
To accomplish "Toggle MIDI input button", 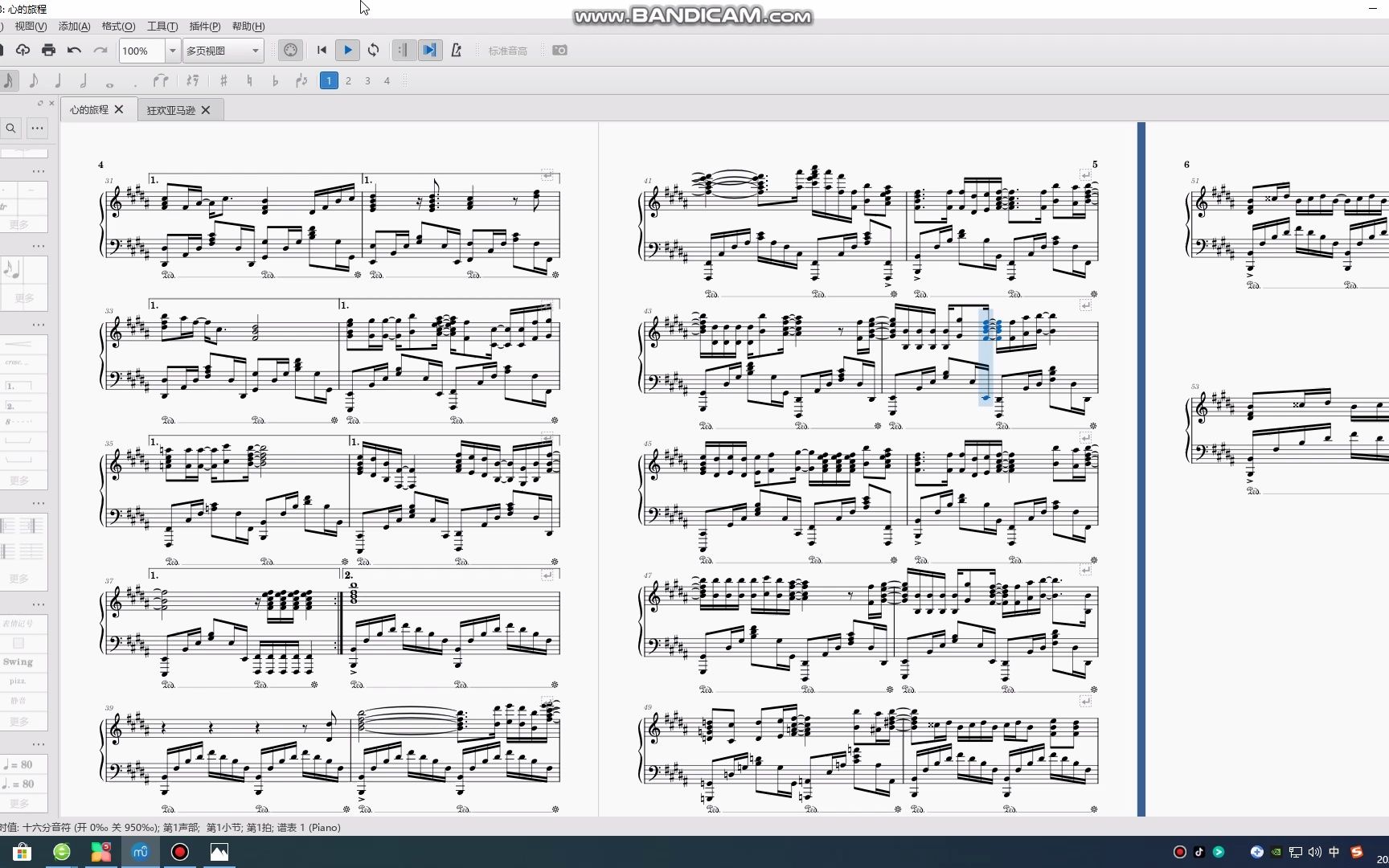I will pyautogui.click(x=291, y=50).
